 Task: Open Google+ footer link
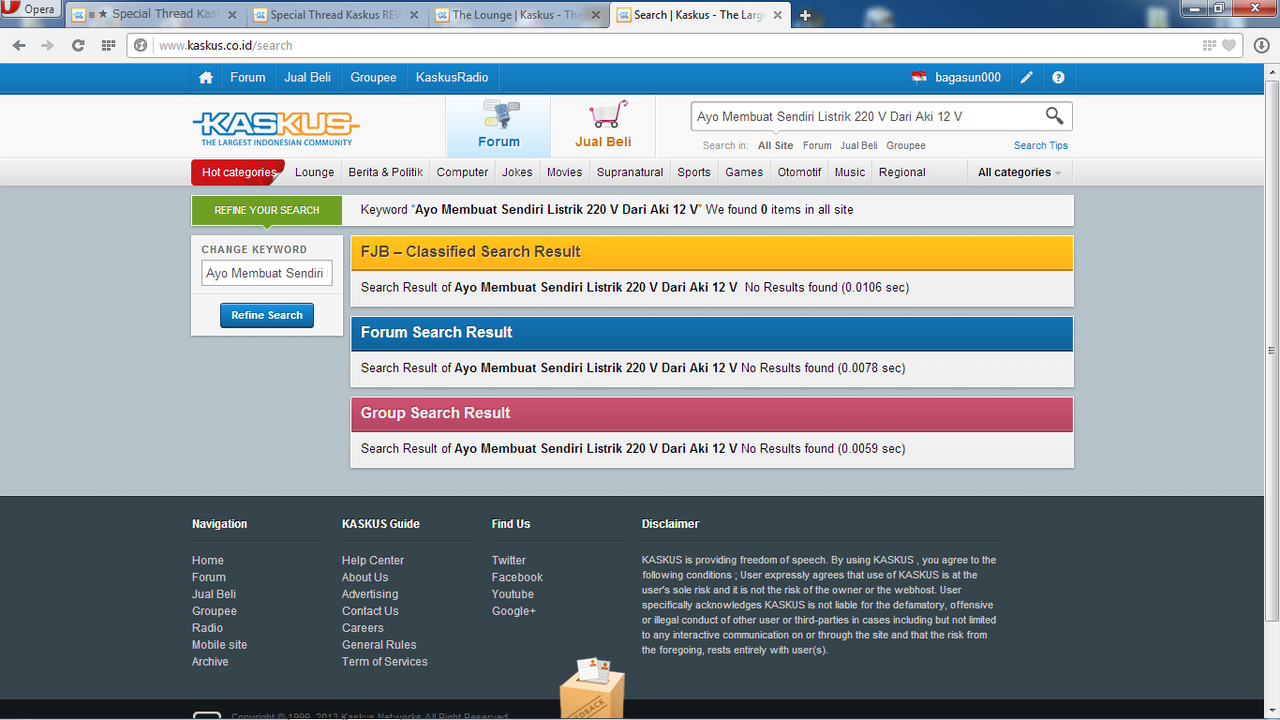[x=514, y=611]
